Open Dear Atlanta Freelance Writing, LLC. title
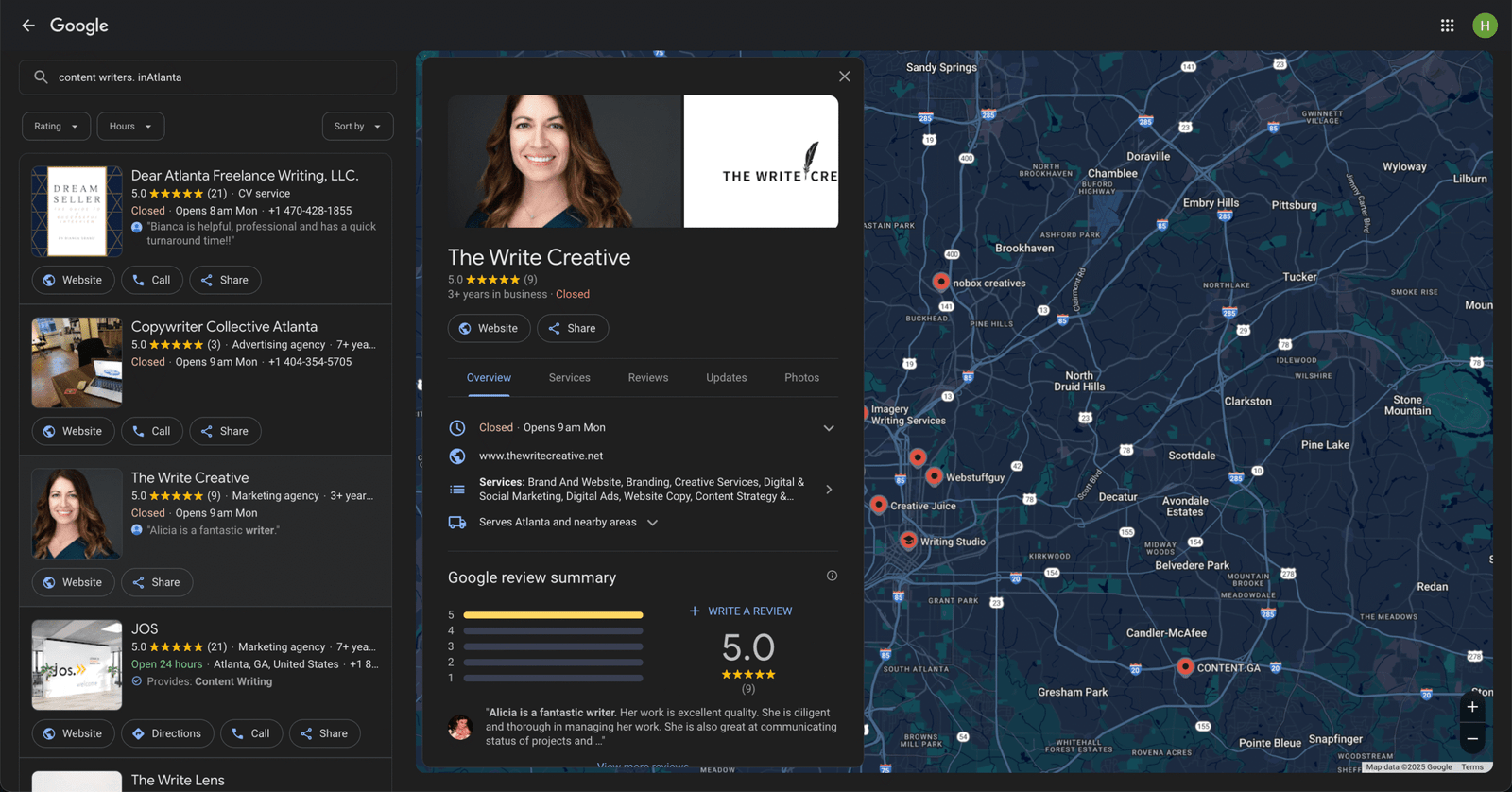This screenshot has width=1512, height=792. coord(245,176)
